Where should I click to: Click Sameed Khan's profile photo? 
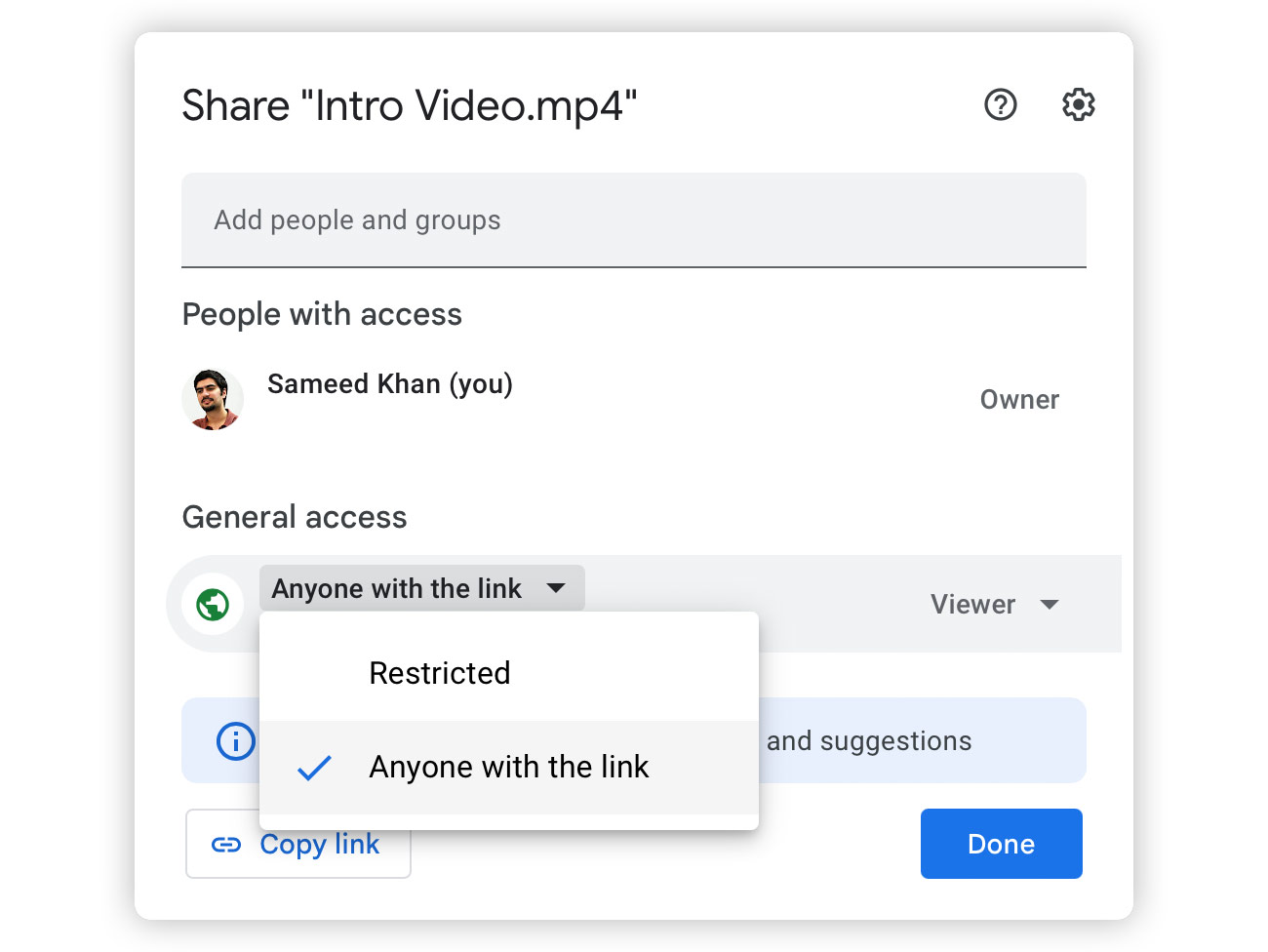[213, 400]
